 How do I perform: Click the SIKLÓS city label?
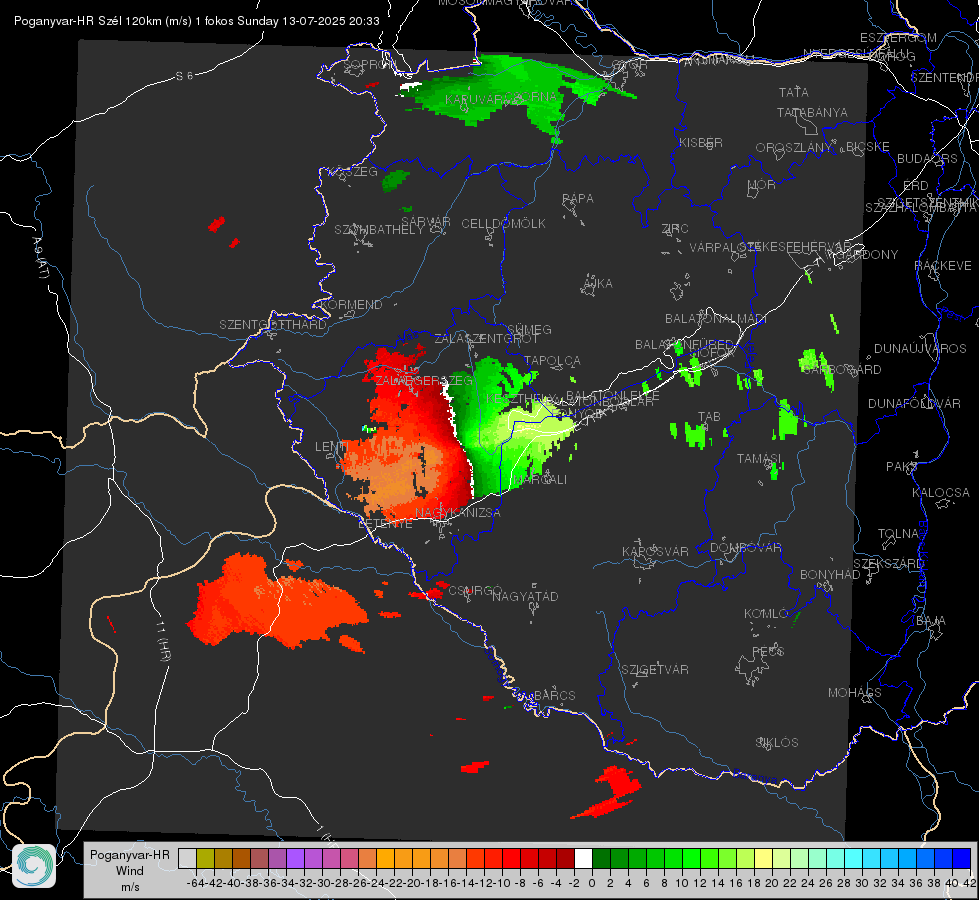pyautogui.click(x=777, y=743)
